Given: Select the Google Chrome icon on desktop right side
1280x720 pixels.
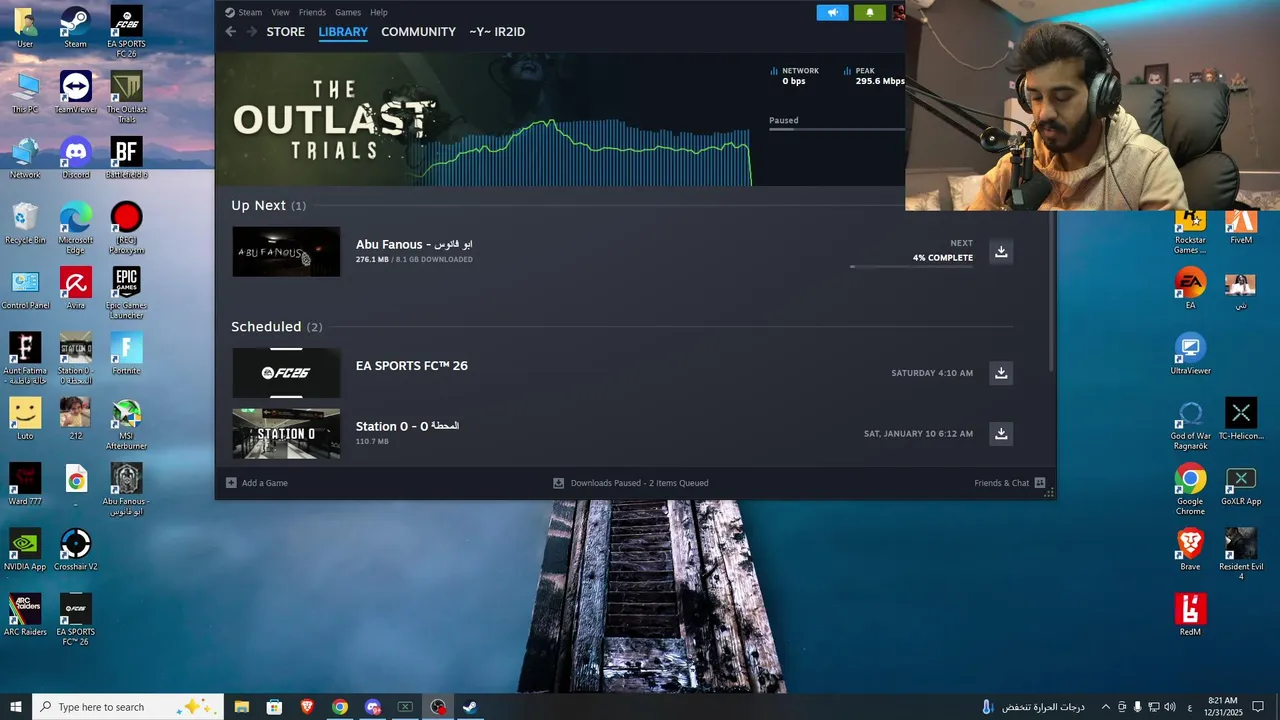Looking at the screenshot, I should [x=1190, y=489].
